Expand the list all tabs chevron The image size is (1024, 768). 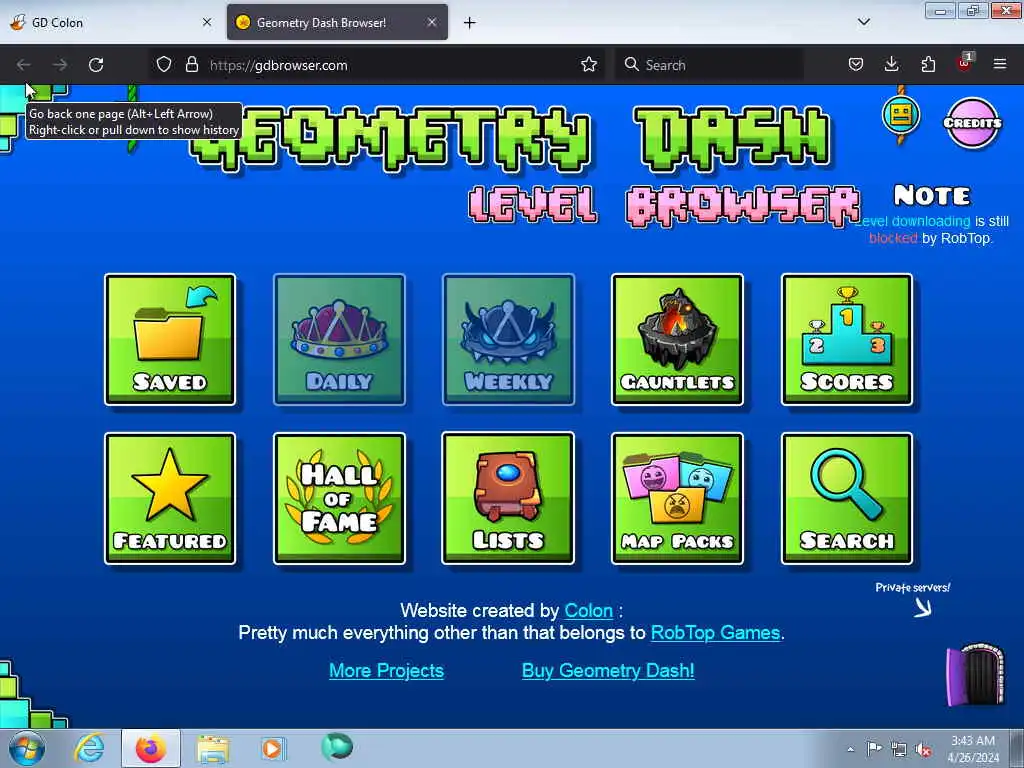coord(863,22)
